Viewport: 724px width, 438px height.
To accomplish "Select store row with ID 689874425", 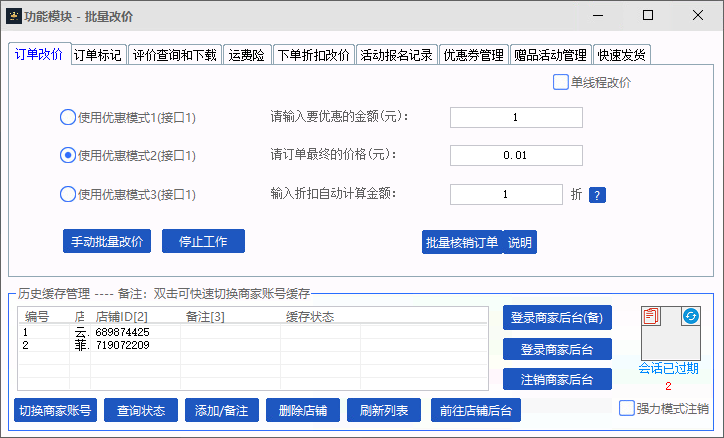I will pos(122,332).
